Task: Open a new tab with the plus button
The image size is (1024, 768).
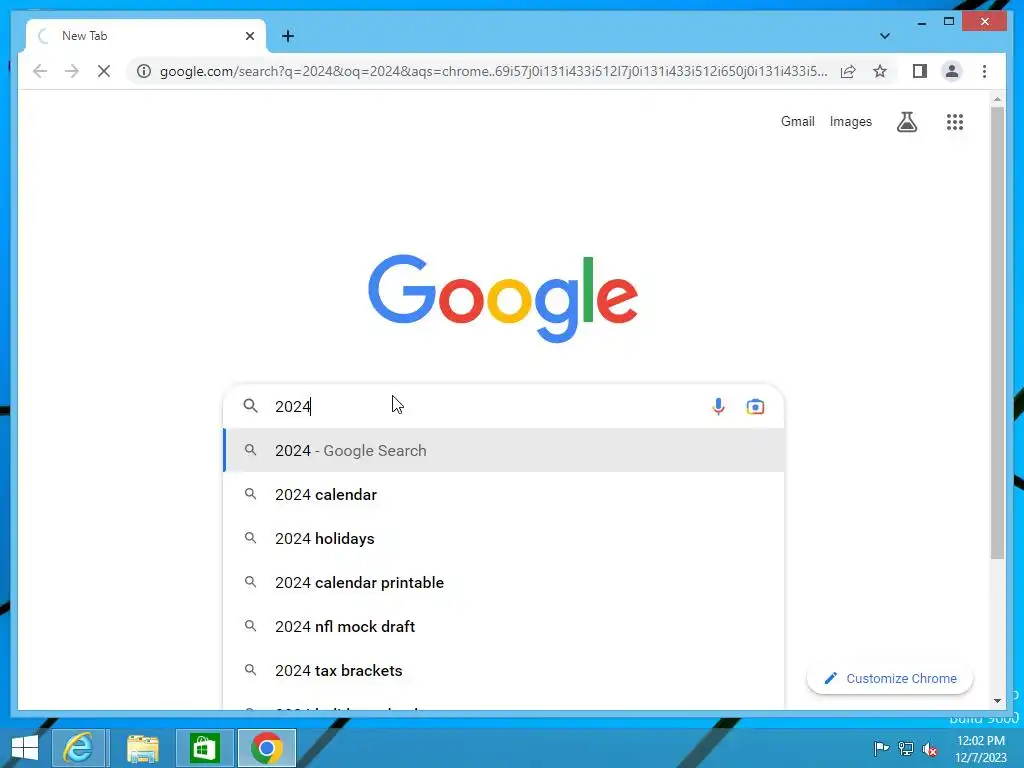Action: click(x=288, y=36)
